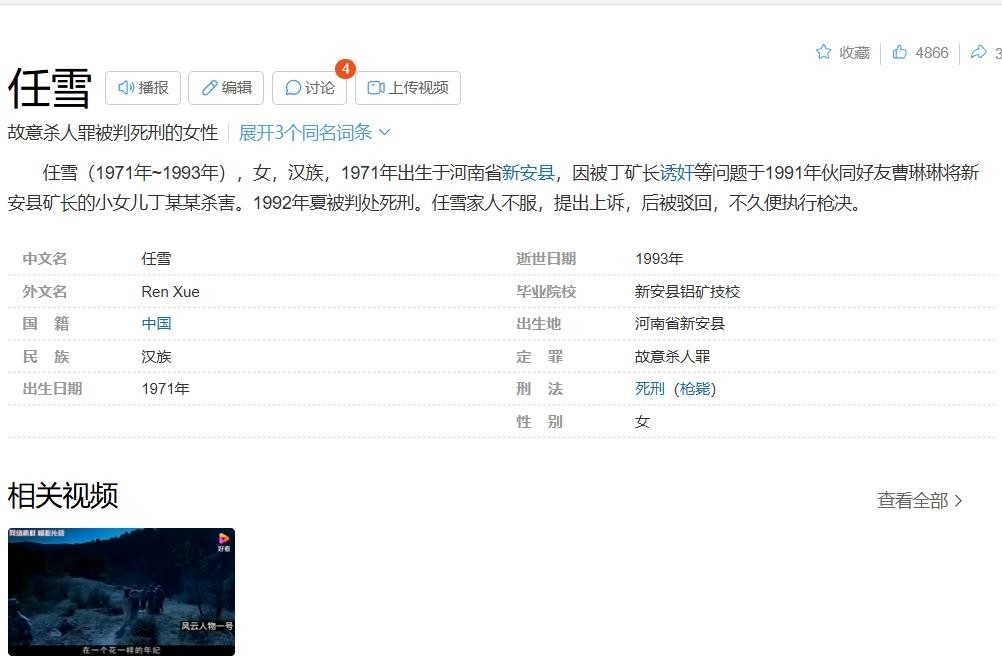Viewport: 1002px width, 658px height.
Task: Click the share arrow icon
Action: pos(978,52)
